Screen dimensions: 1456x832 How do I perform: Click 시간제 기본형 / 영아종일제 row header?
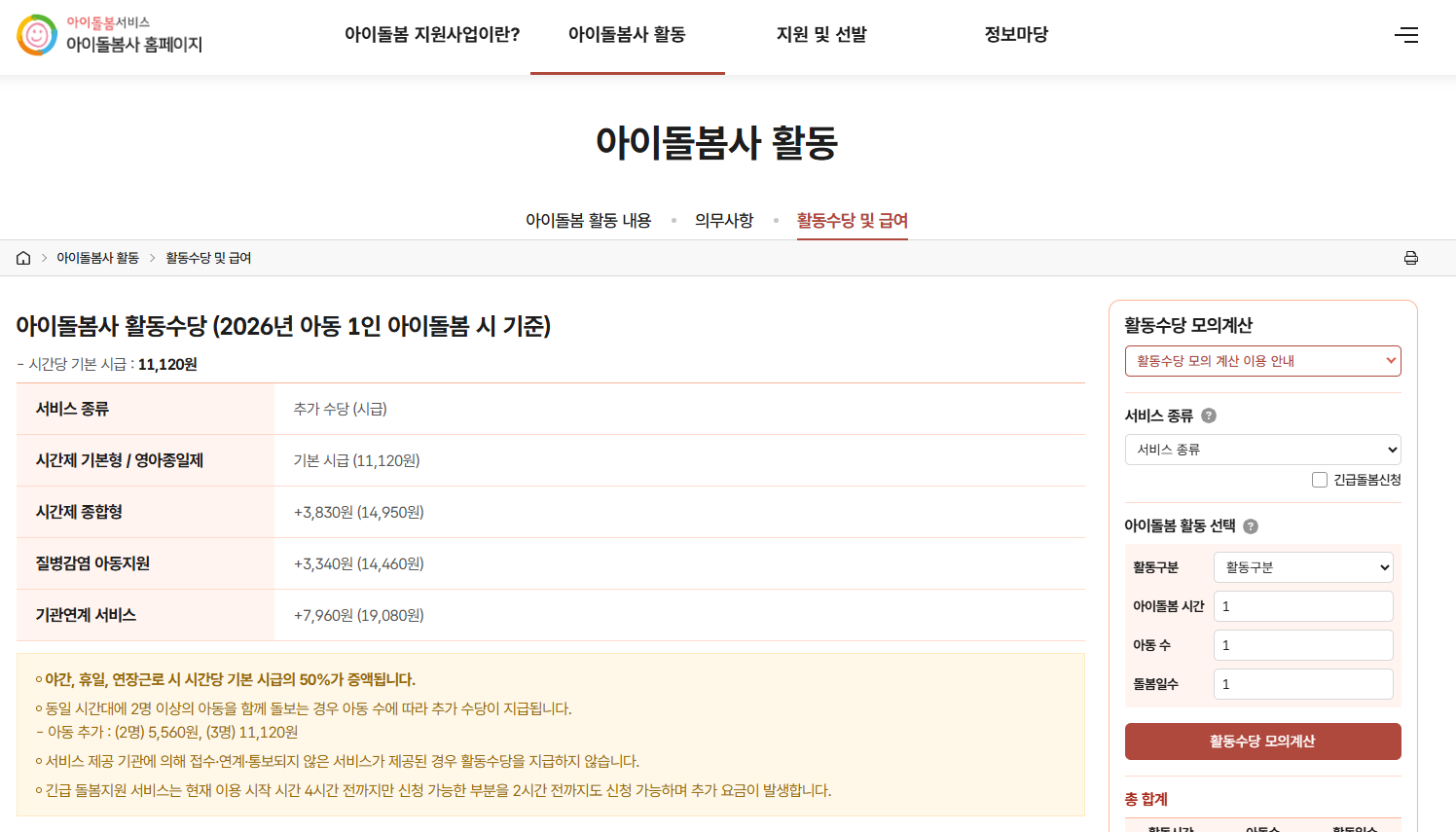pos(145,460)
